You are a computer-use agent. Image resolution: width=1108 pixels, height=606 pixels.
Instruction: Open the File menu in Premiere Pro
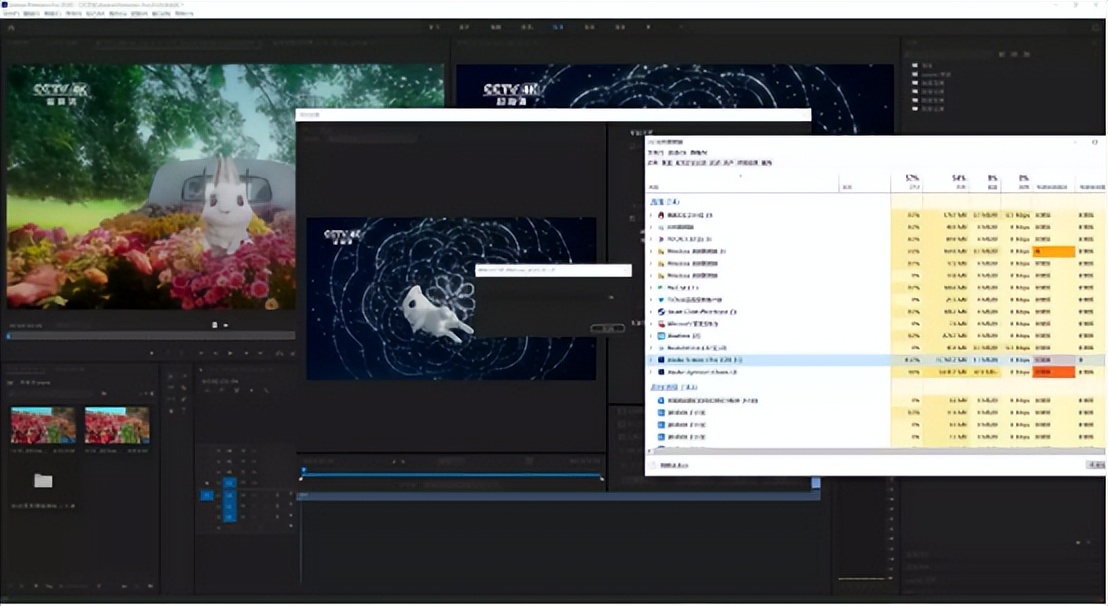(x=11, y=15)
